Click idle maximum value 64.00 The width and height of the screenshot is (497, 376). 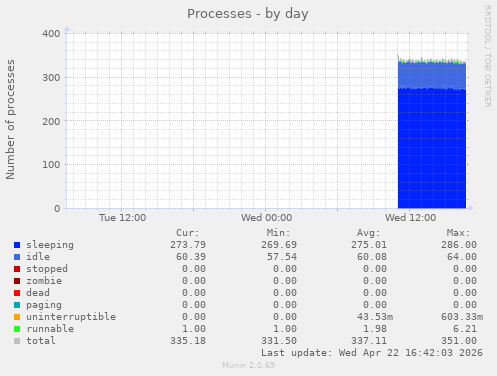pyautogui.click(x=462, y=257)
